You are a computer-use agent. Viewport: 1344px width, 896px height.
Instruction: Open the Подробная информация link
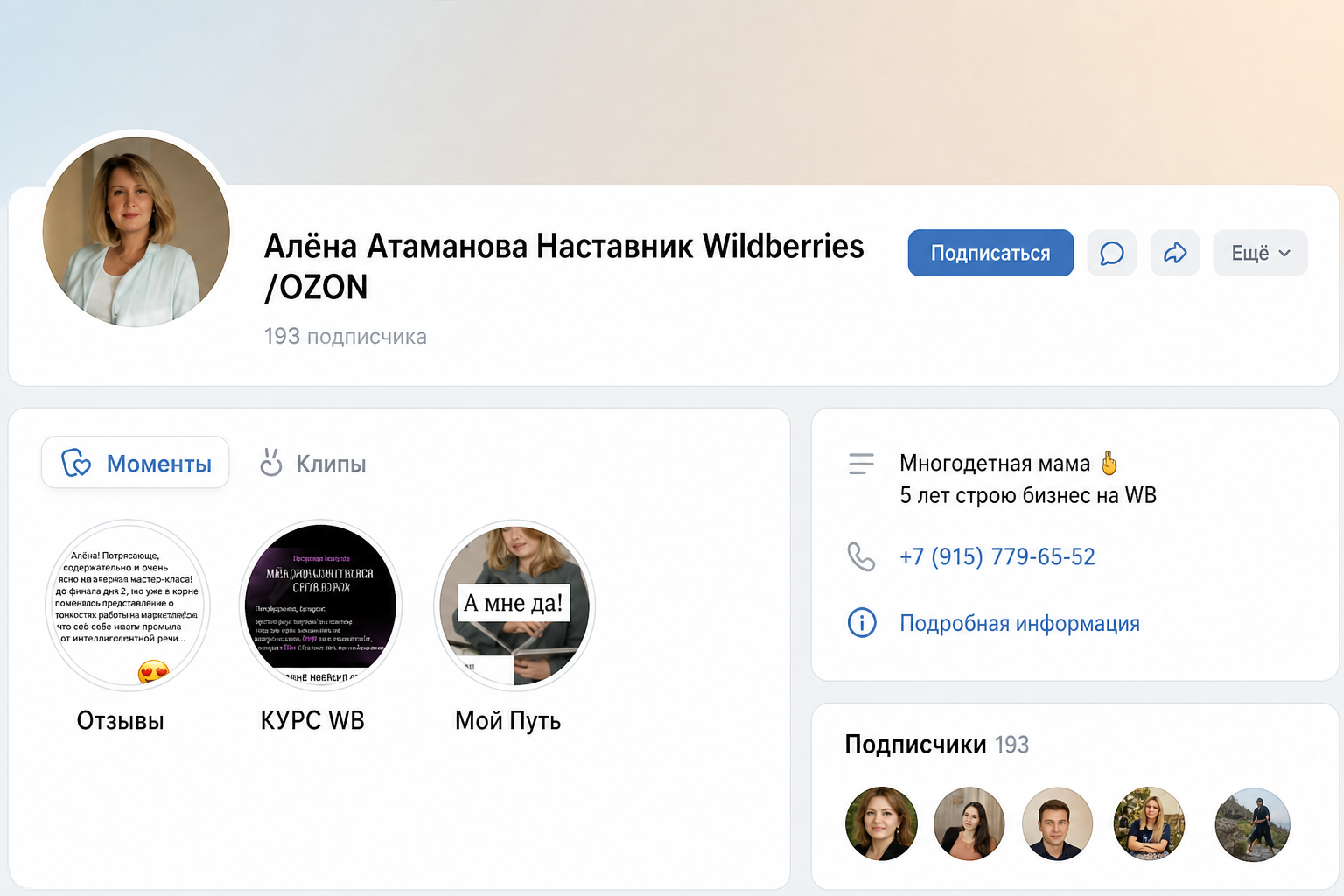tap(1019, 623)
